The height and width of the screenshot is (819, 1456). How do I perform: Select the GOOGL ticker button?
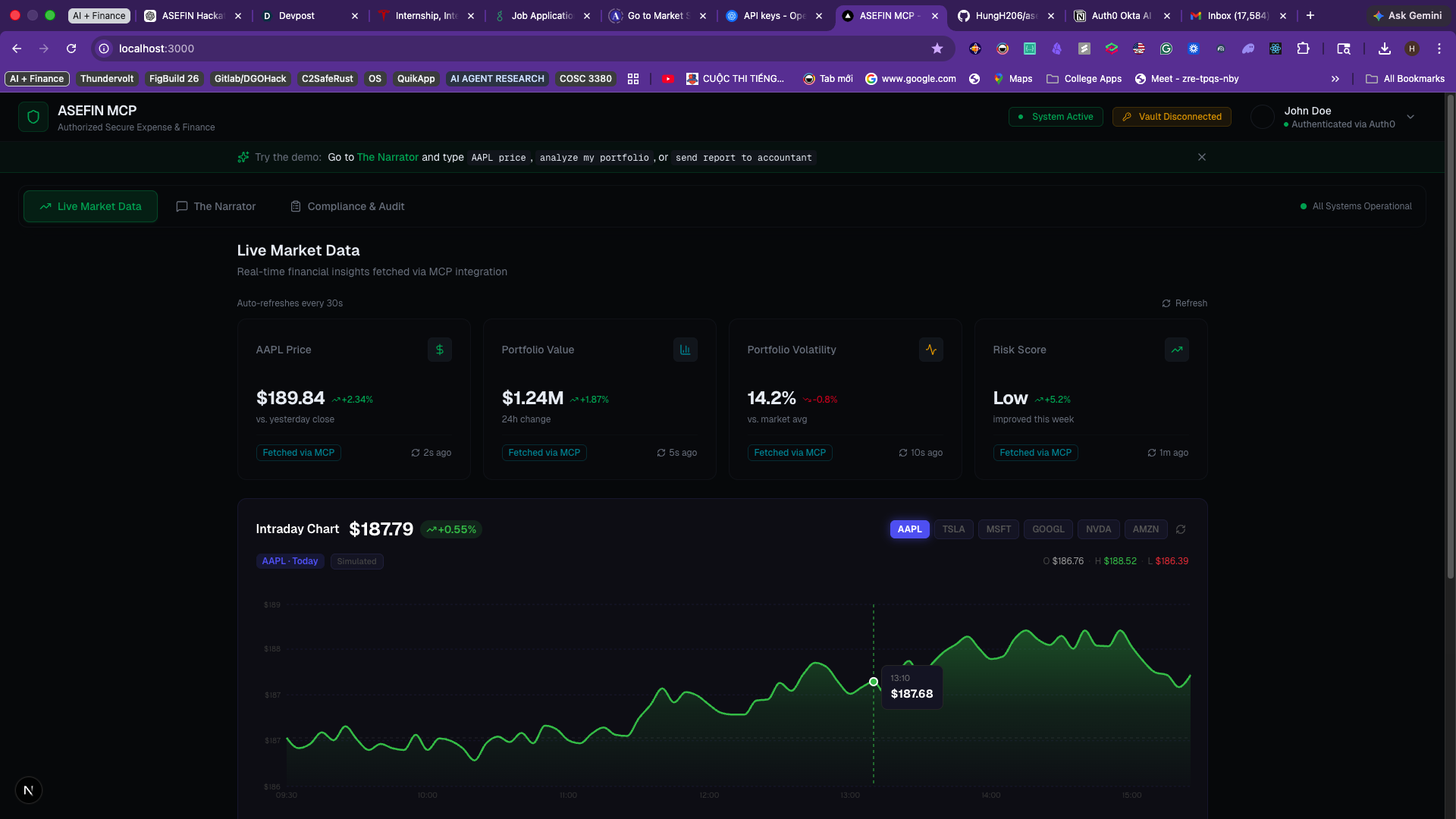point(1048,529)
